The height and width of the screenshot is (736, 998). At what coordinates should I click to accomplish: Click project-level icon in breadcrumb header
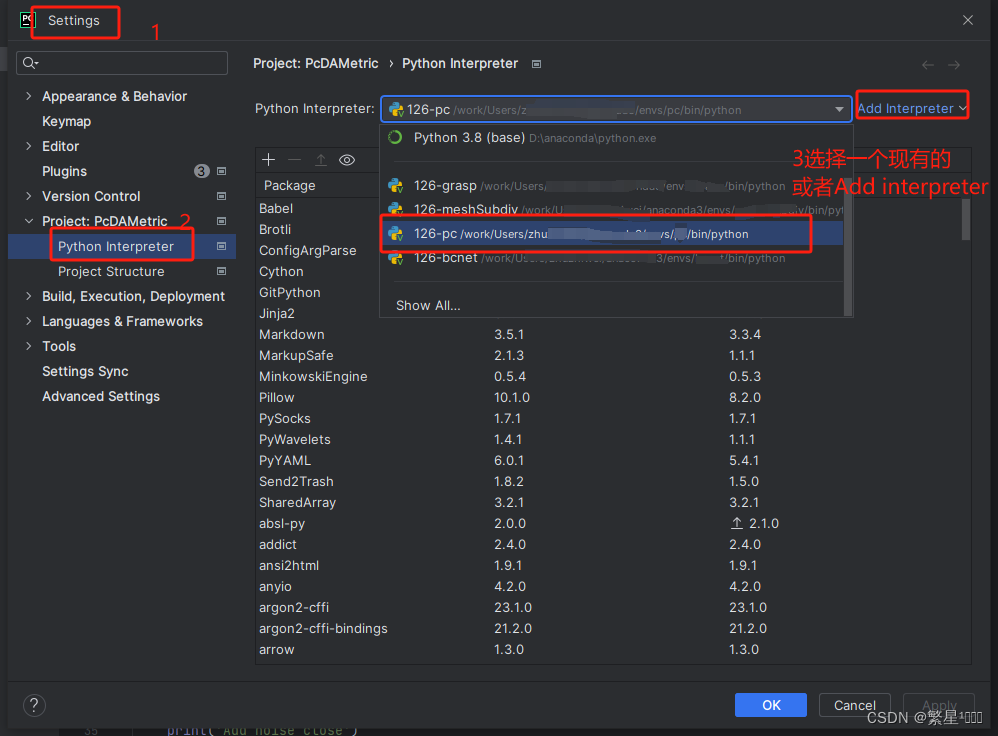537,64
